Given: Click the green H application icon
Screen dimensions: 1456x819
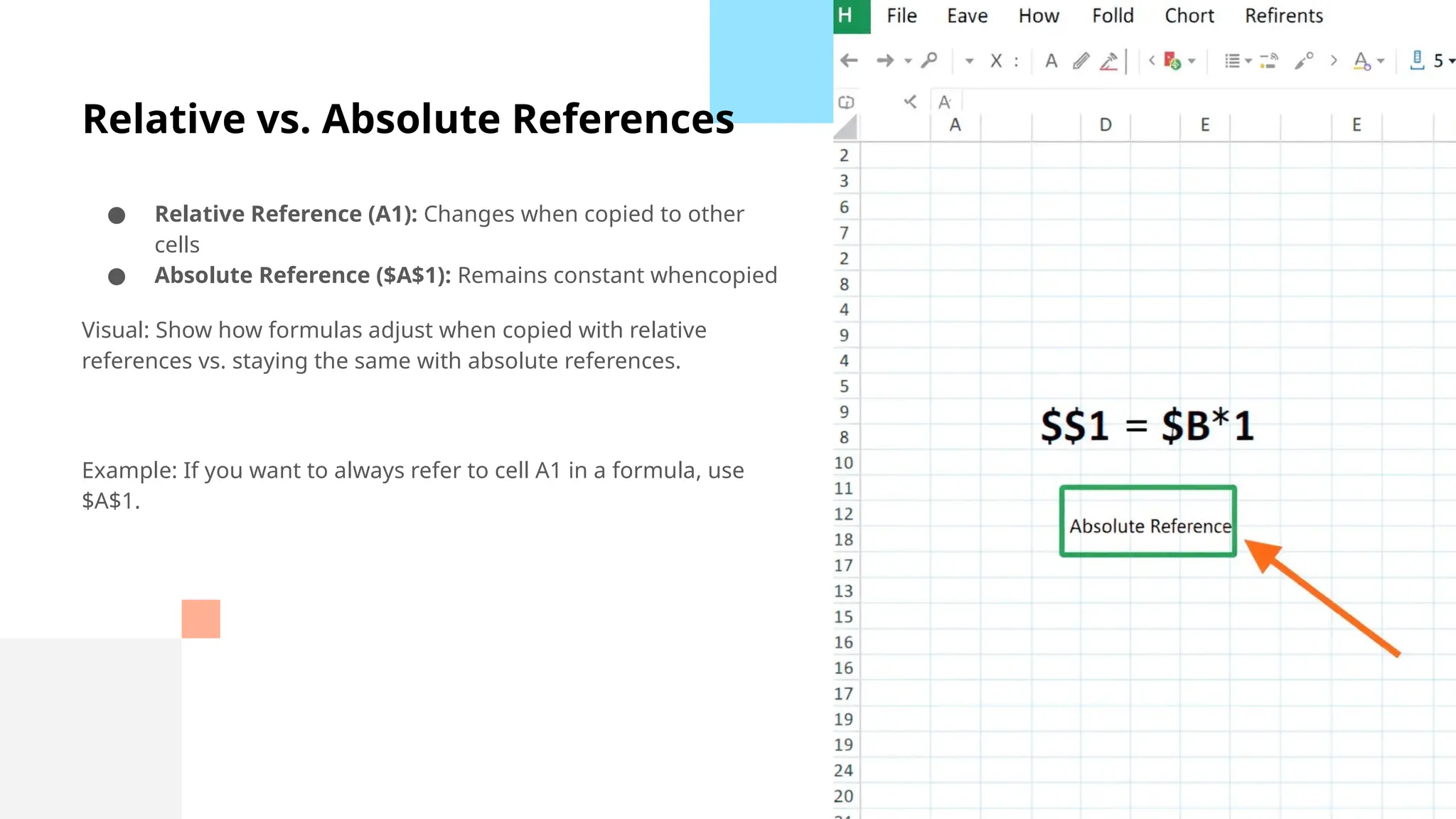Looking at the screenshot, I should (851, 16).
